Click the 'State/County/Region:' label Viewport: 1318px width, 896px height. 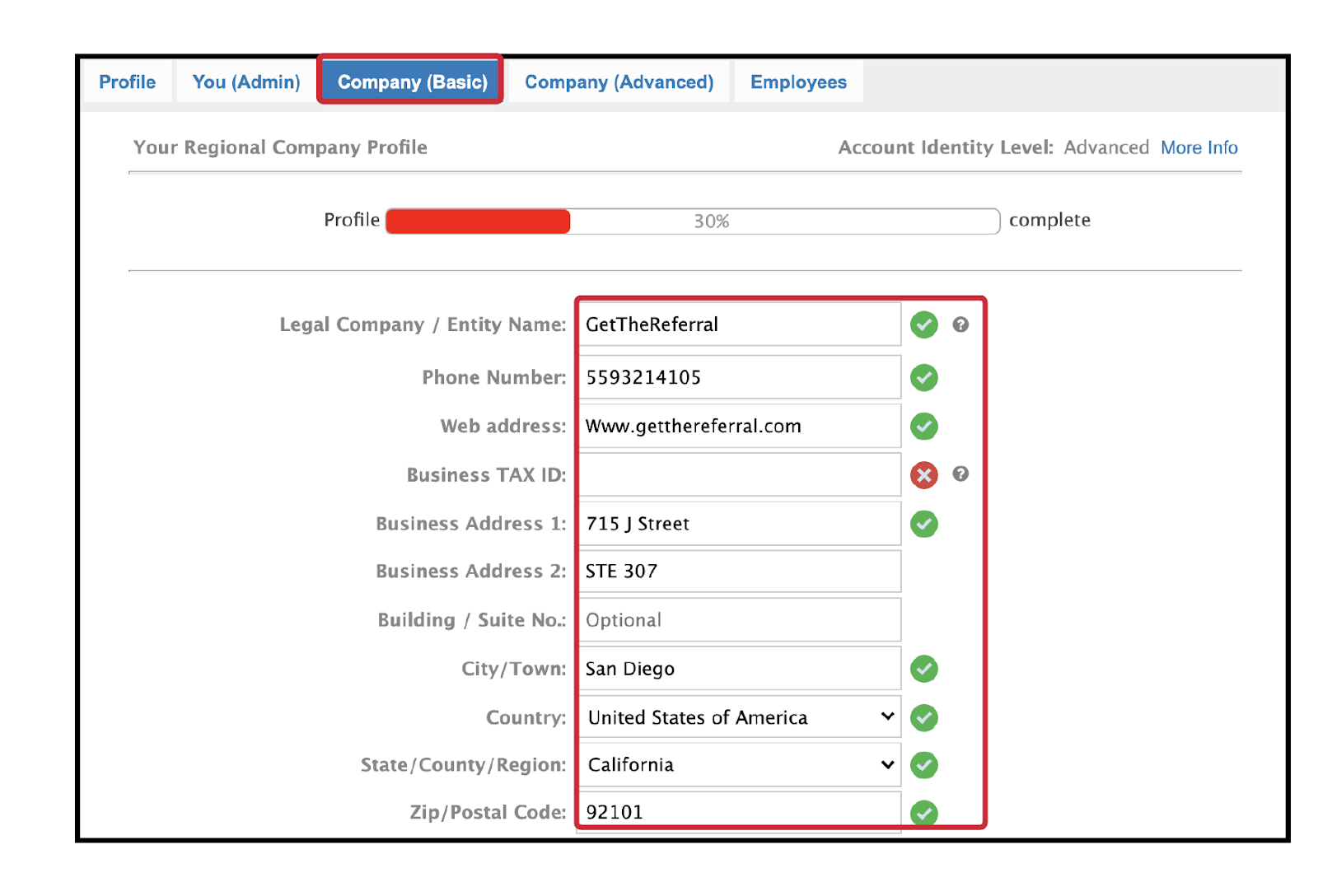(463, 765)
